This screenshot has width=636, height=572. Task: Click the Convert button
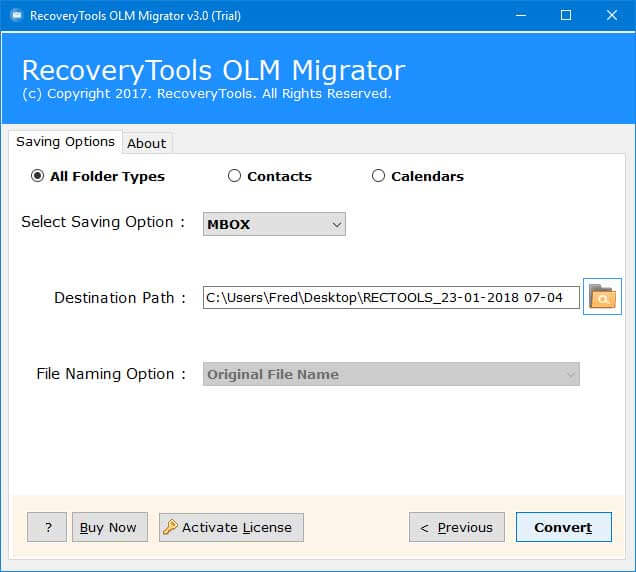(563, 527)
